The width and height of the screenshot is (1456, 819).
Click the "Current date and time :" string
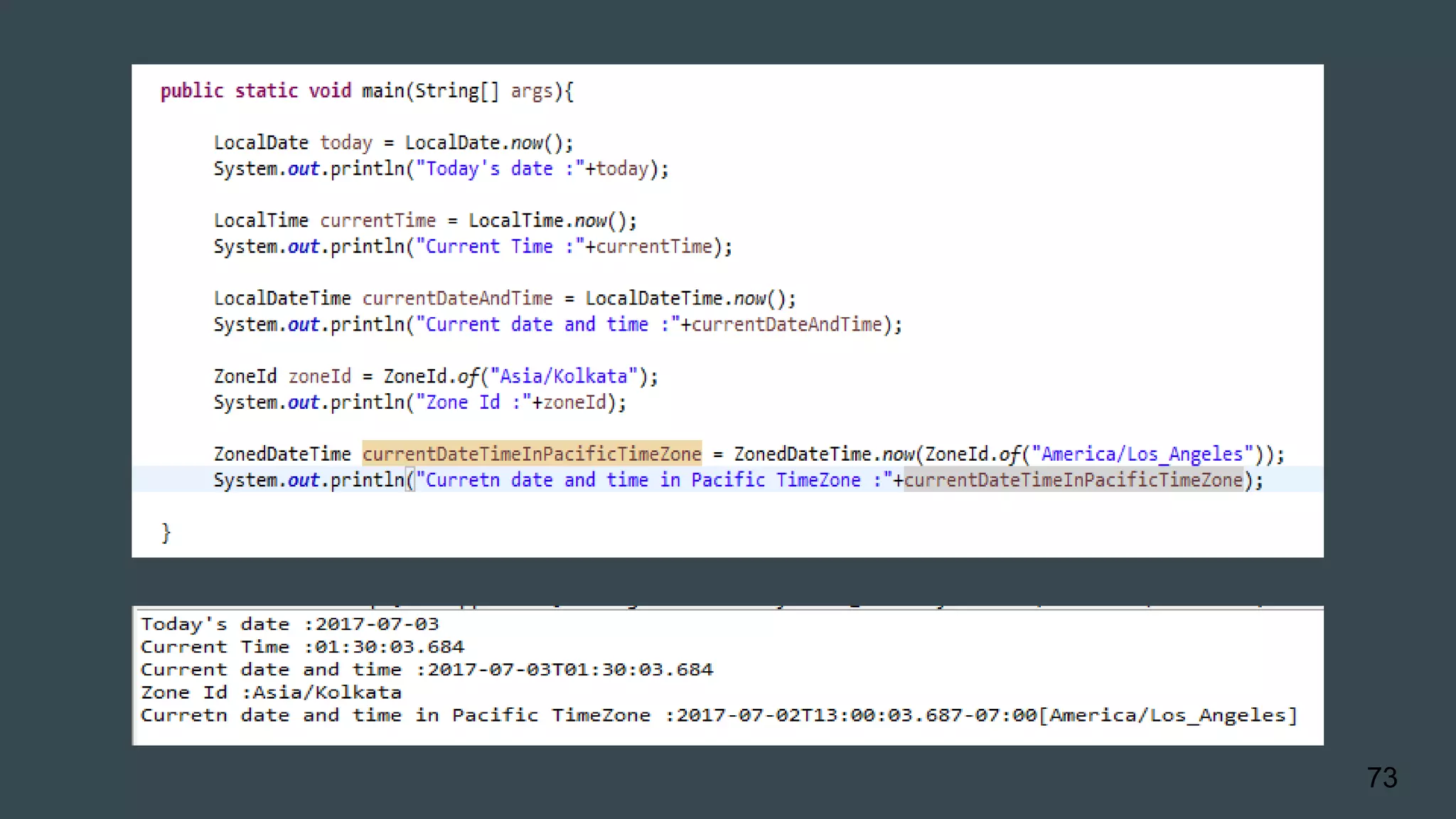click(547, 325)
